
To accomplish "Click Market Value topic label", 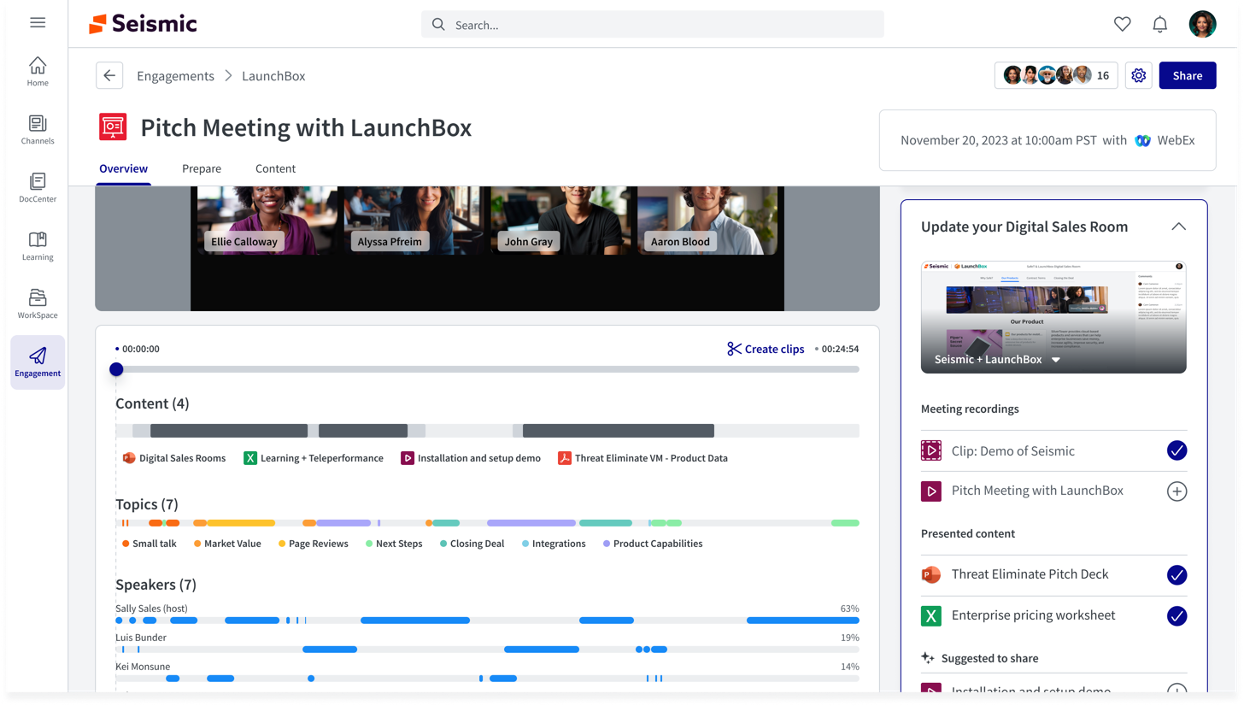I will coord(233,544).
